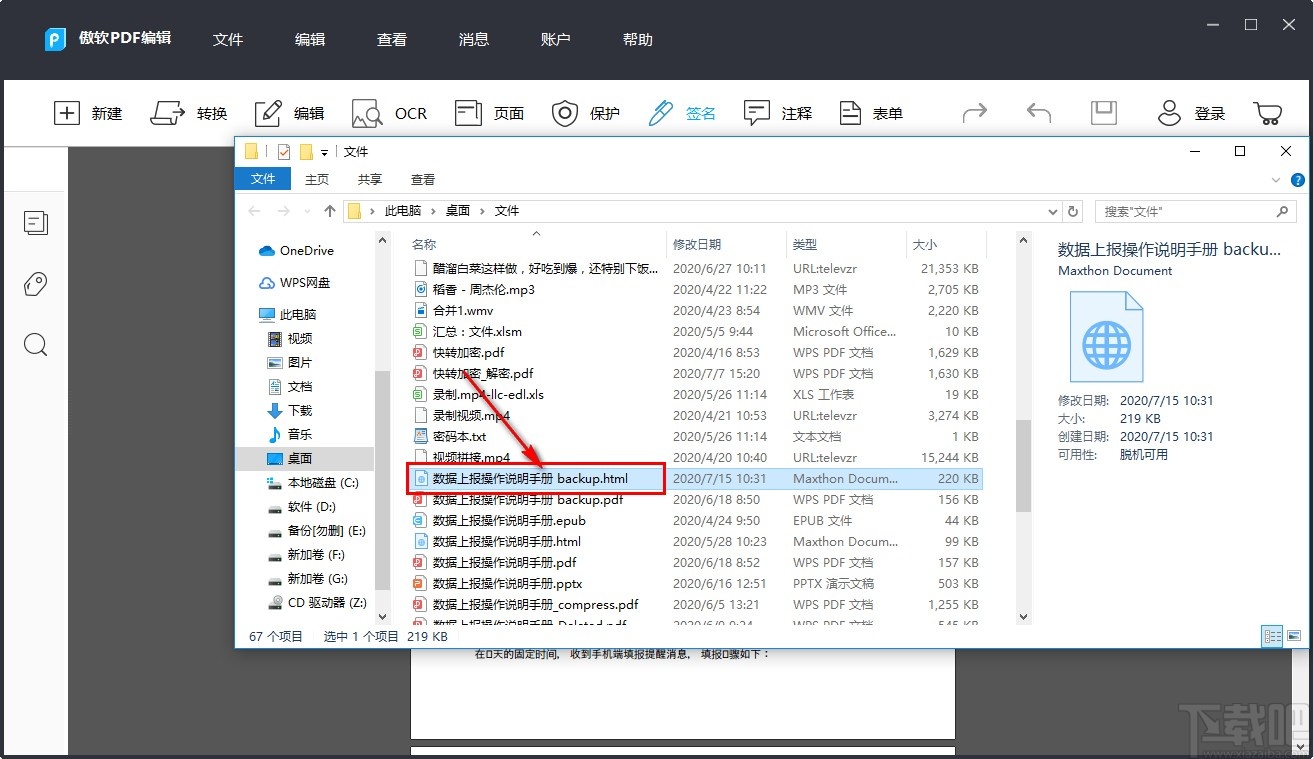
Task: Open the 页面 (Page) tool
Action: tap(490, 113)
